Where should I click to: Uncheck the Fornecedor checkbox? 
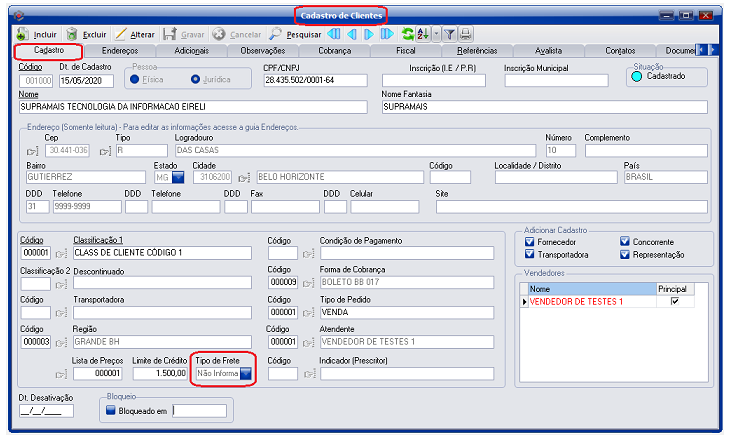point(530,242)
